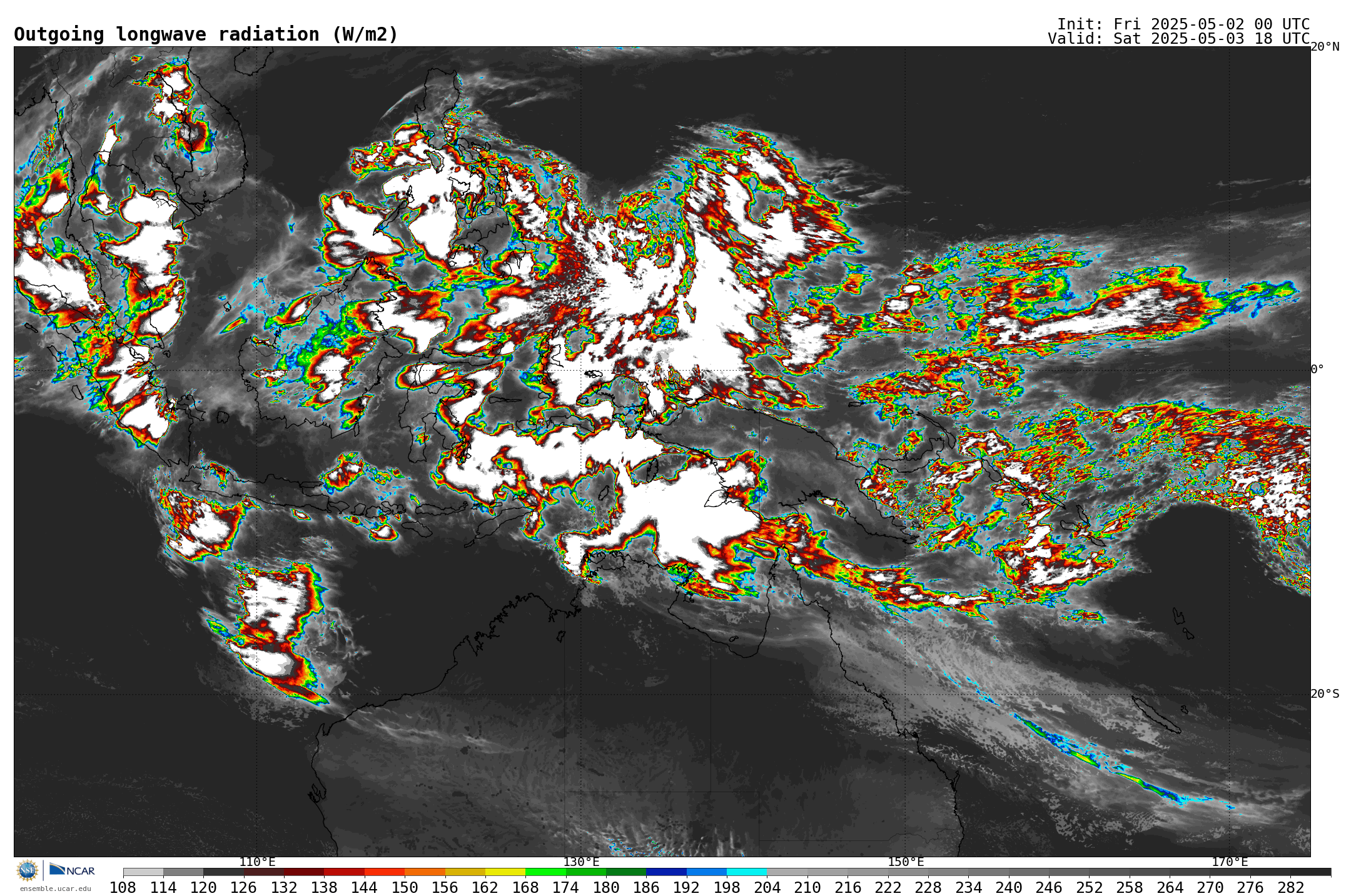Click the 20°N latitude label

pyautogui.click(x=1325, y=47)
